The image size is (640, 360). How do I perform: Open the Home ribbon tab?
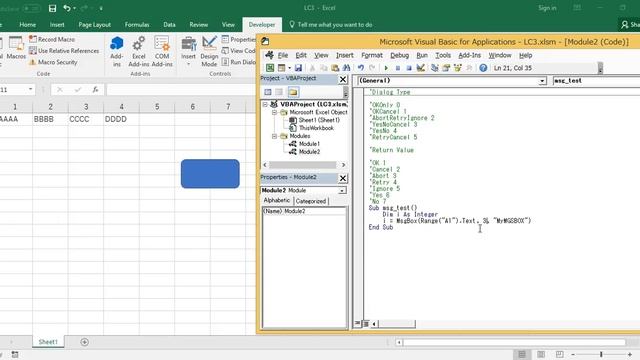coord(27,24)
